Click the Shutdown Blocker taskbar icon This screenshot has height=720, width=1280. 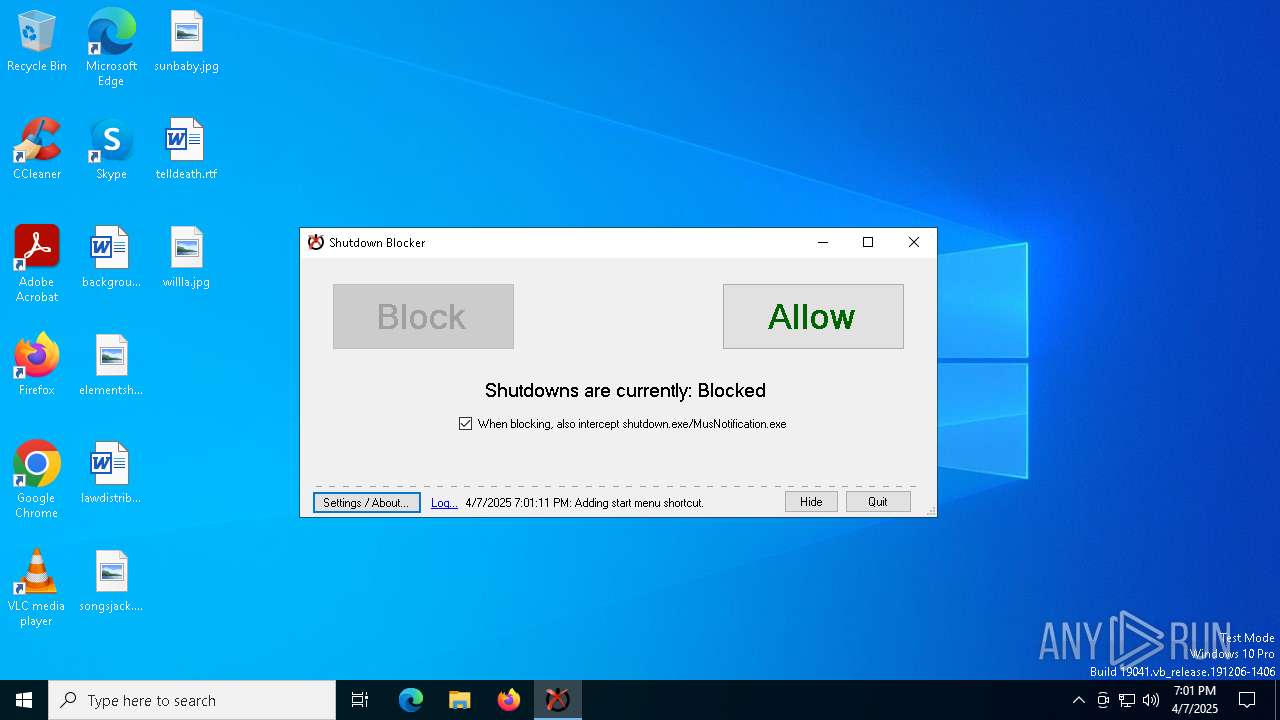coord(558,700)
